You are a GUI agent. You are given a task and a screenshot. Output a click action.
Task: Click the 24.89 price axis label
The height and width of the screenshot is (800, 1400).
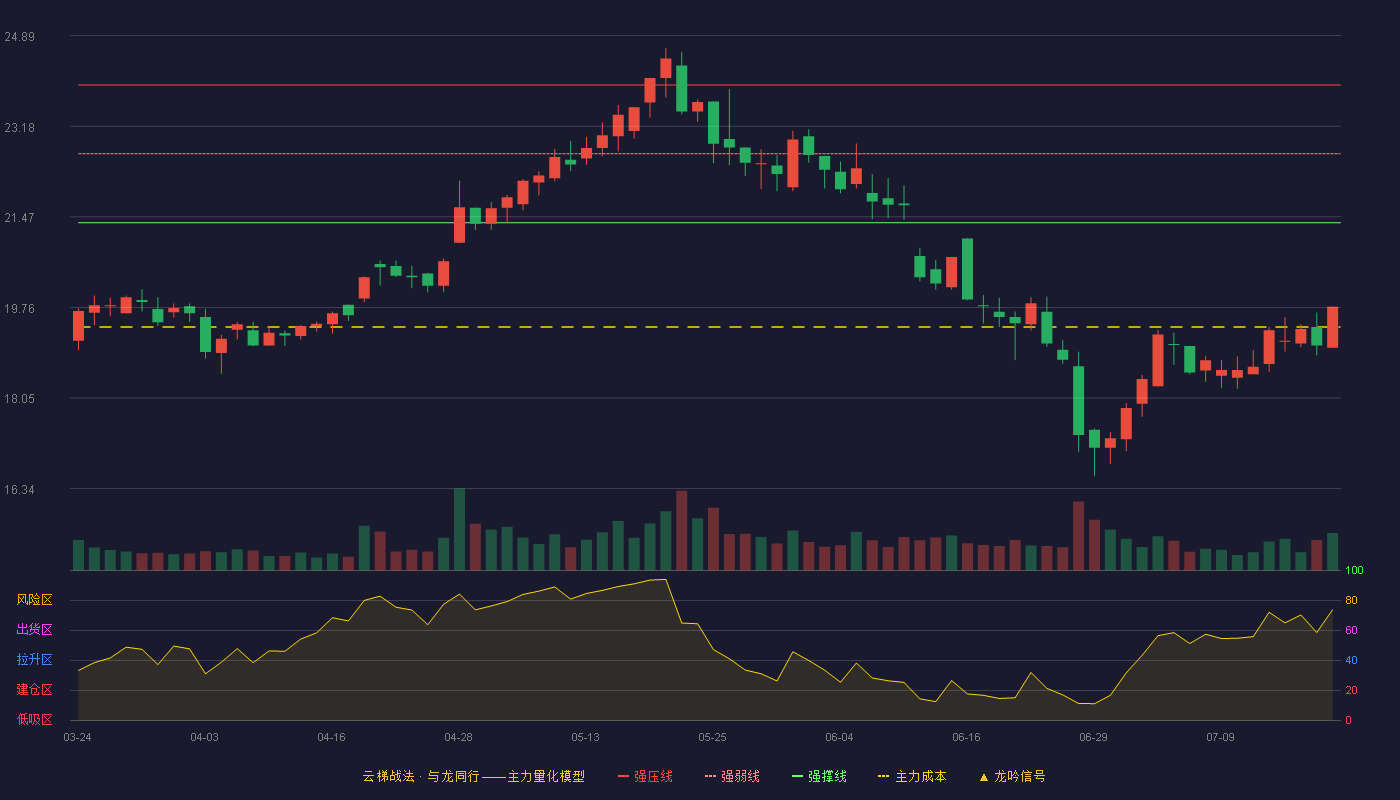19,37
